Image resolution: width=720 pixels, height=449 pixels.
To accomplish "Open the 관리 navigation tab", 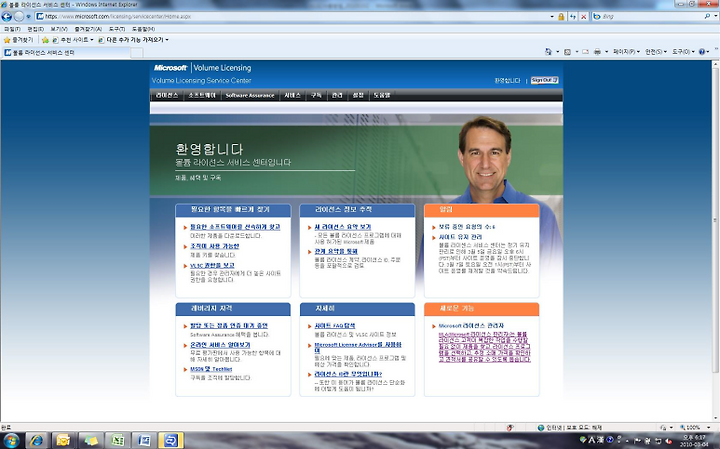I will click(337, 95).
